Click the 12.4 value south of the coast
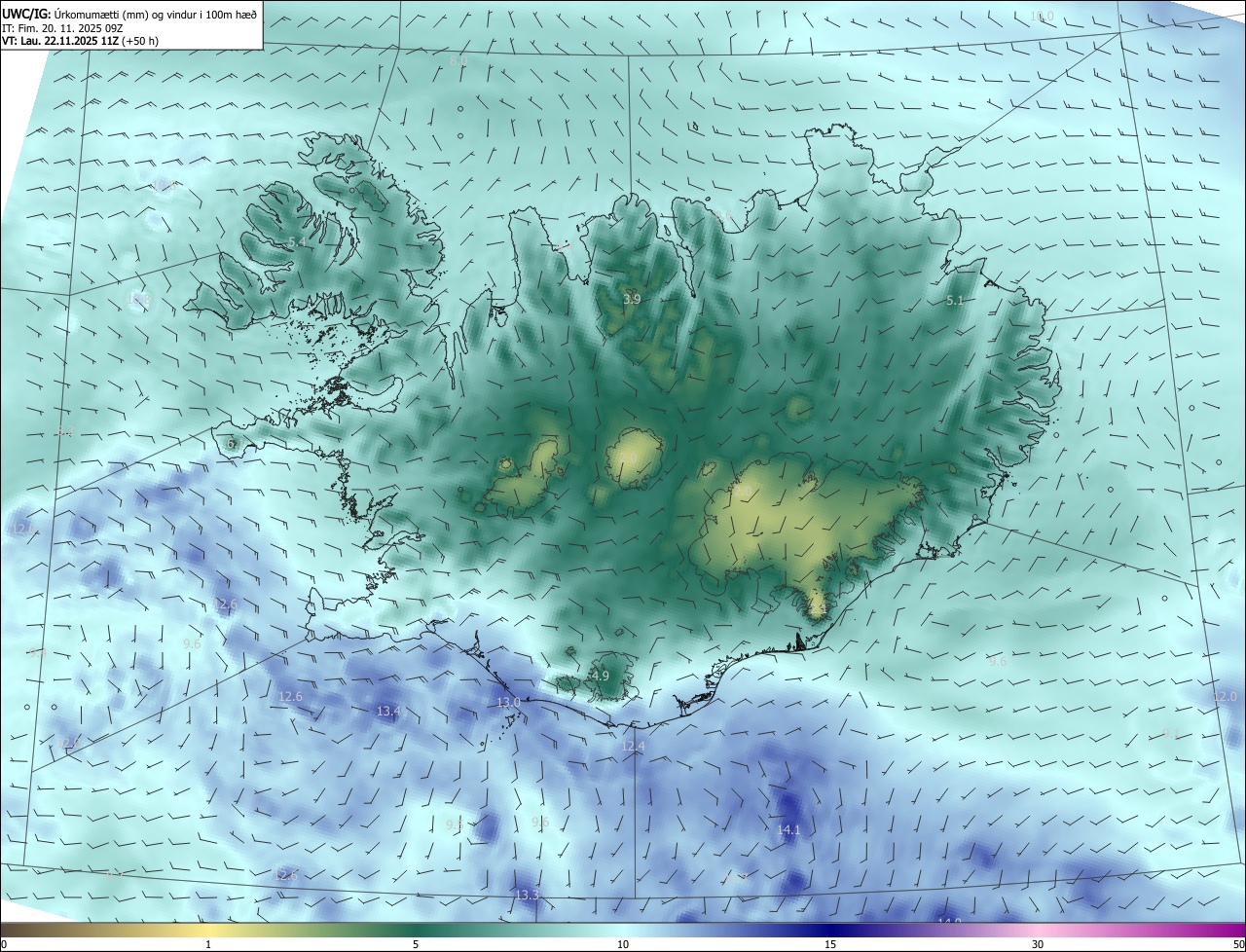The height and width of the screenshot is (952, 1246). [x=633, y=746]
